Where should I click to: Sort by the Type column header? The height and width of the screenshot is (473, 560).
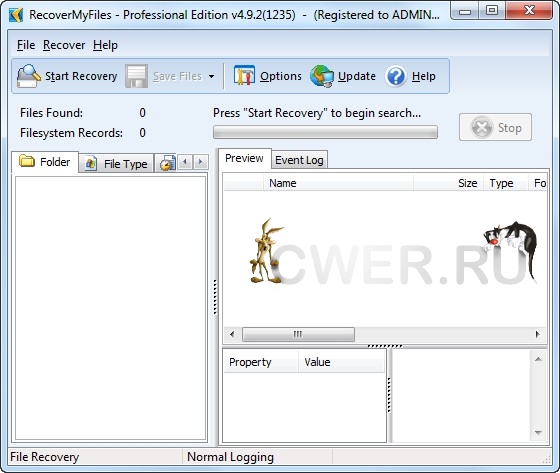tap(506, 183)
